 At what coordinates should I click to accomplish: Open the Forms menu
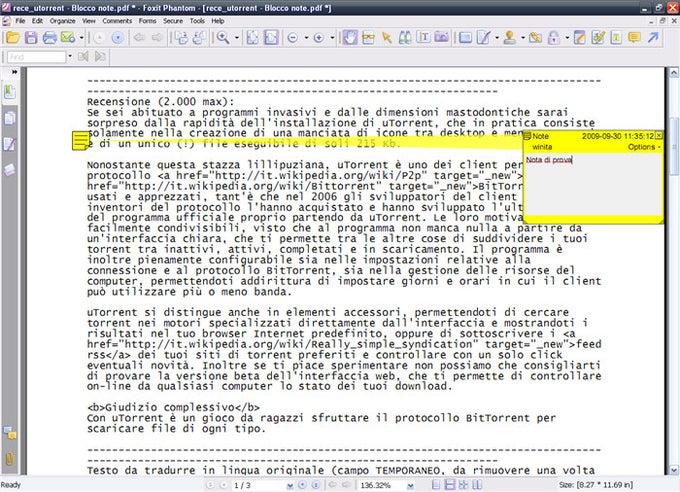click(x=147, y=21)
